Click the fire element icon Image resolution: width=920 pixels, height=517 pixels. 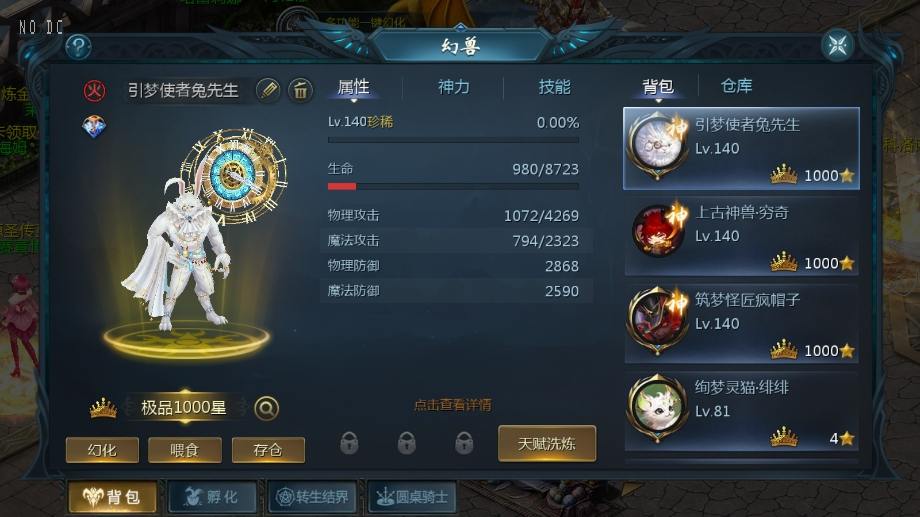click(x=94, y=90)
